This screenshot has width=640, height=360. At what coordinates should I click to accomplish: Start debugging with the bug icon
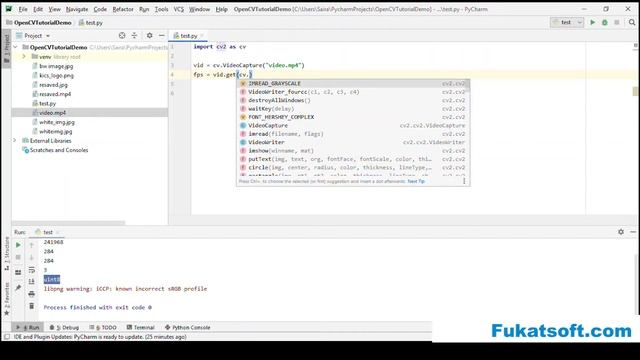click(604, 22)
